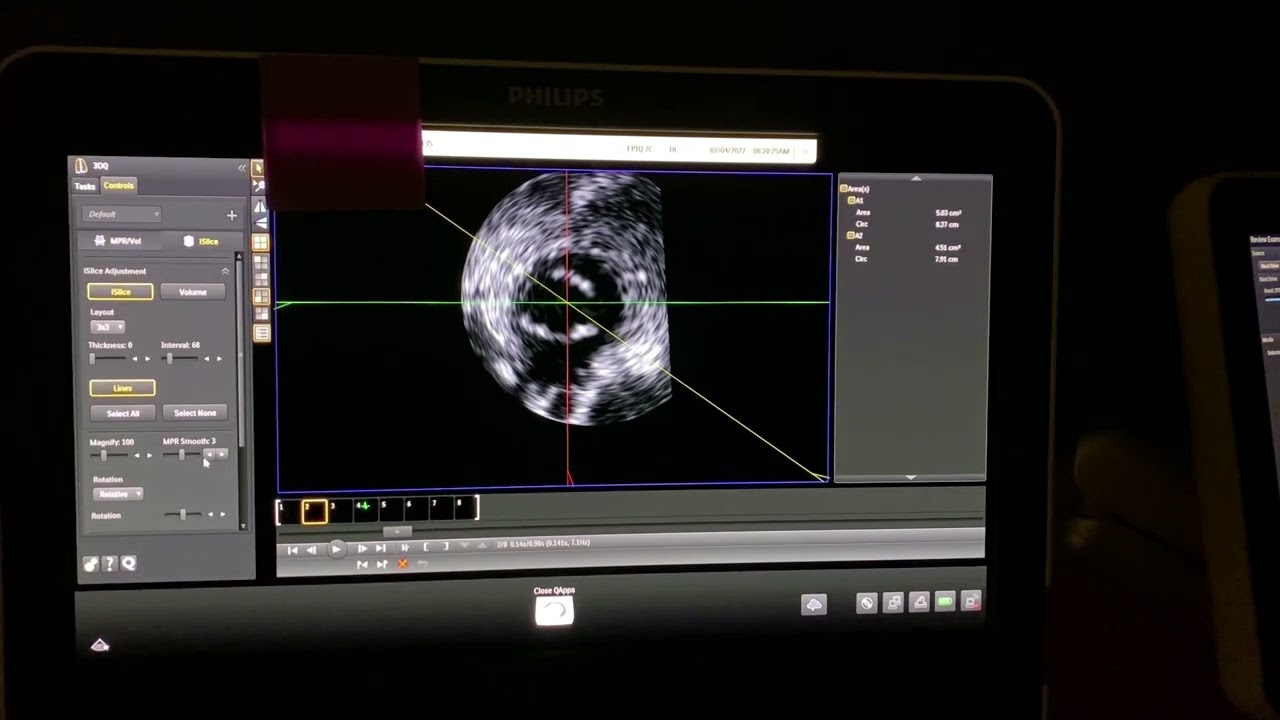This screenshot has height=720, width=1280.
Task: Step back one frame
Action: 311,550
